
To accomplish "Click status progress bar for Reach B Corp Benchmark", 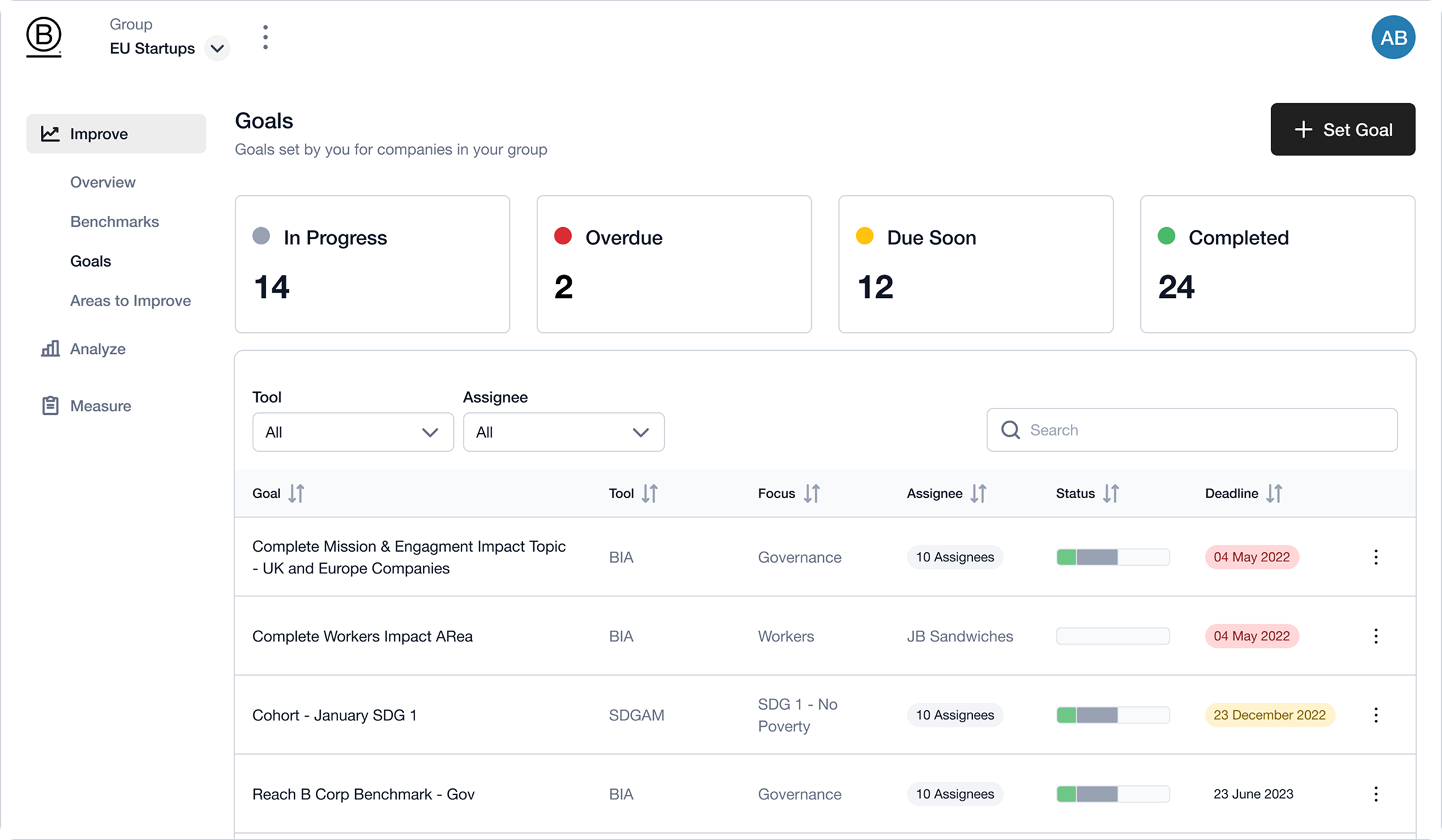I will (x=1113, y=794).
